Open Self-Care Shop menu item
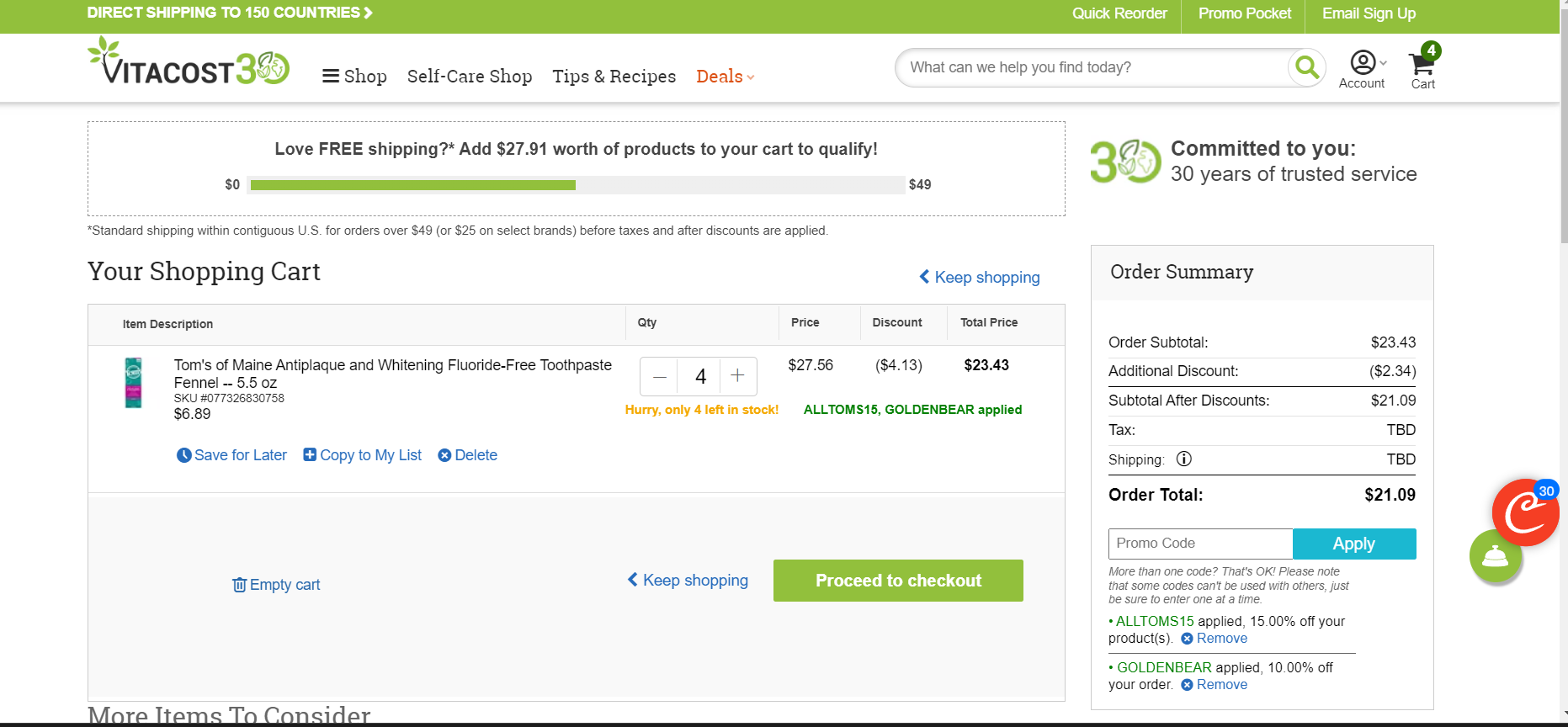1568x727 pixels. pyautogui.click(x=470, y=77)
